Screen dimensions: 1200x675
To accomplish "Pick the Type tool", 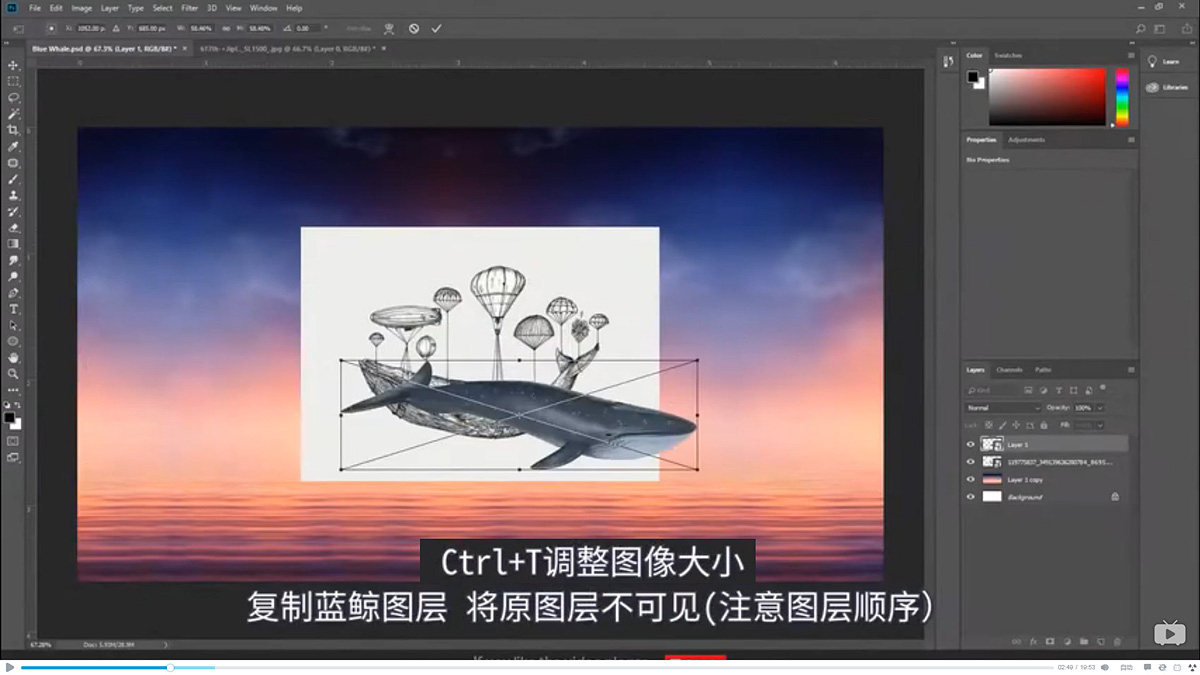I will (13, 309).
